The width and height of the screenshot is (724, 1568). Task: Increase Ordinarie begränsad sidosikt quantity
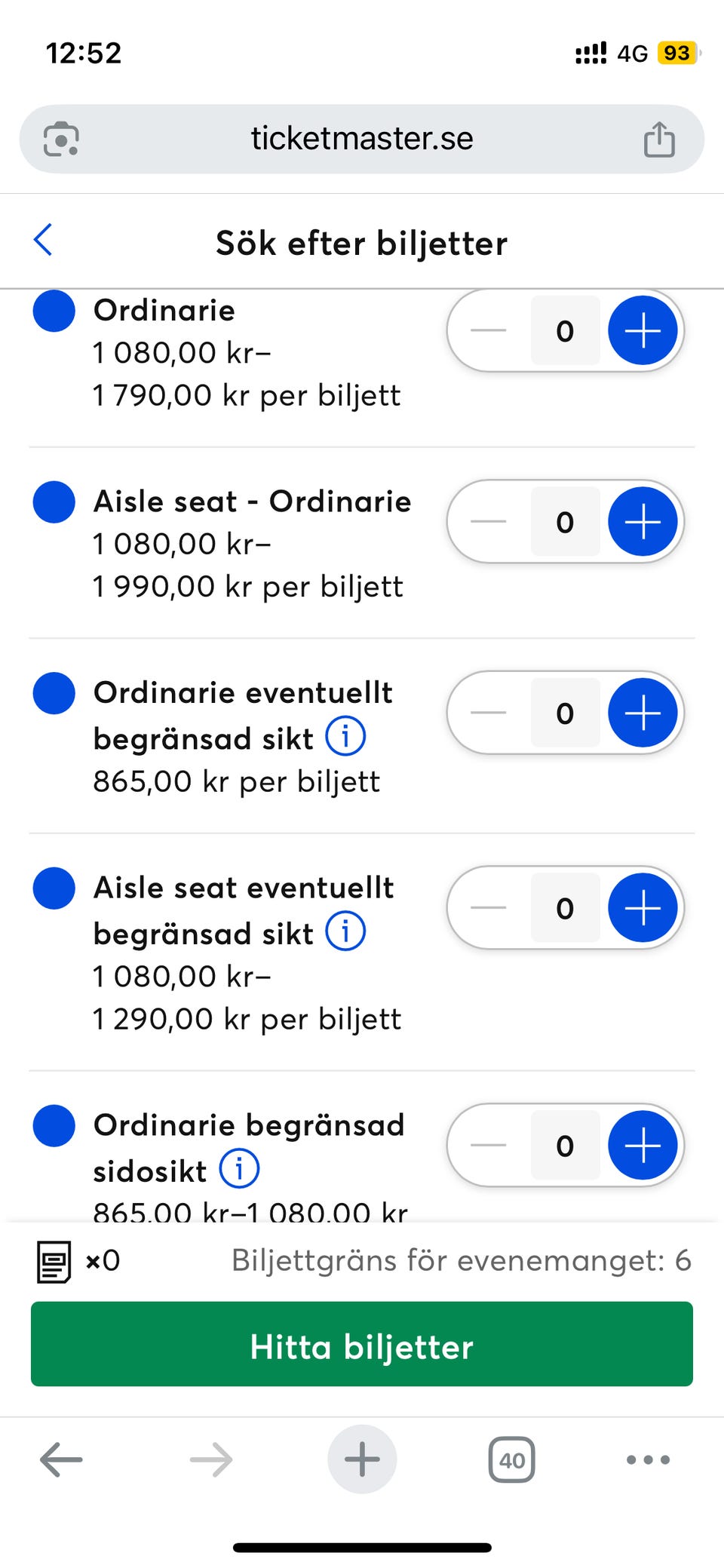[643, 1145]
